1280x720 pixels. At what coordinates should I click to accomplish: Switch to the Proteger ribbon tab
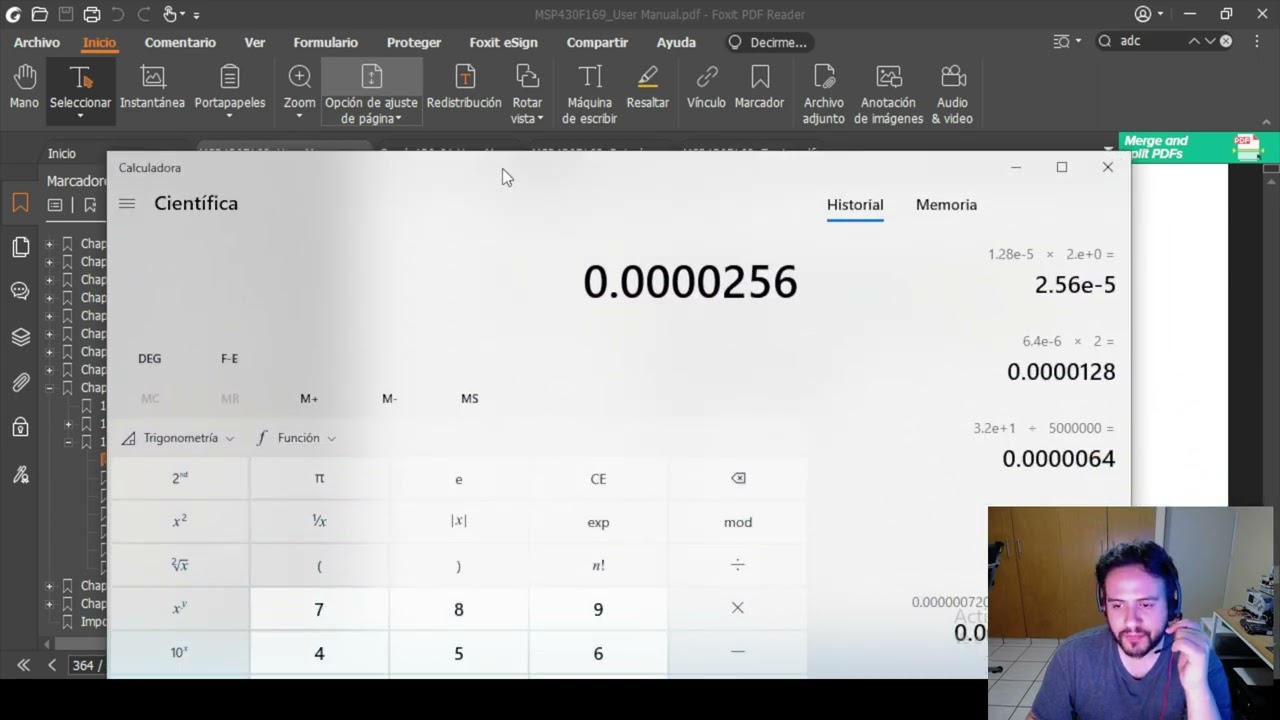click(414, 42)
